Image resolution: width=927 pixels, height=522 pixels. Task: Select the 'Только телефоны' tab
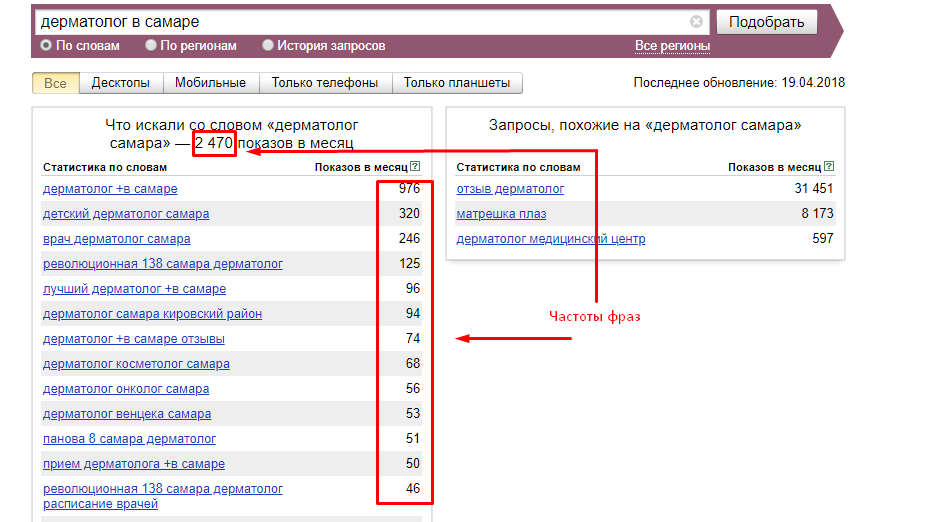pyautogui.click(x=325, y=83)
